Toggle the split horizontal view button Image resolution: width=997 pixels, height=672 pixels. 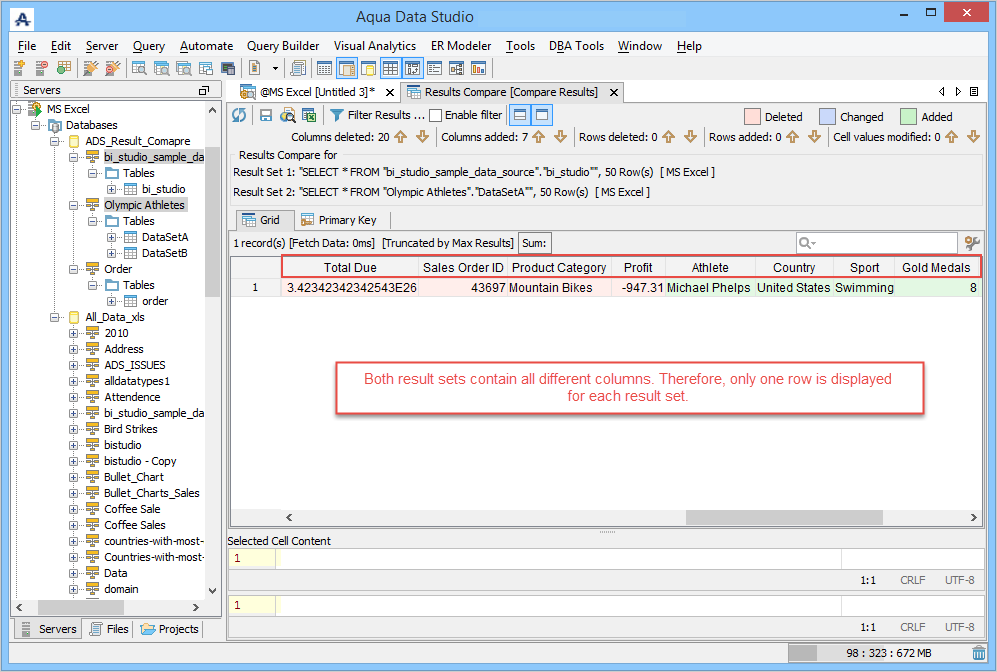pyautogui.click(x=520, y=115)
